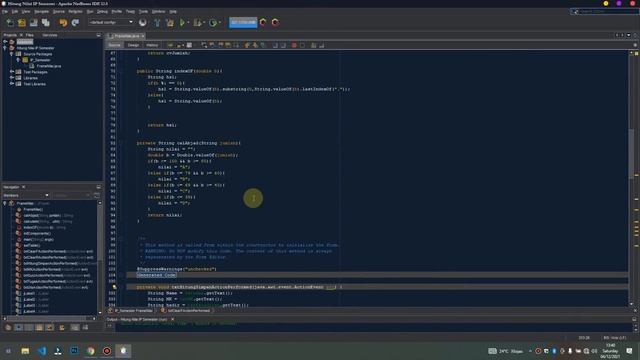Click the red recorder icon in taskbar
640x360 pixels.
tap(107, 351)
